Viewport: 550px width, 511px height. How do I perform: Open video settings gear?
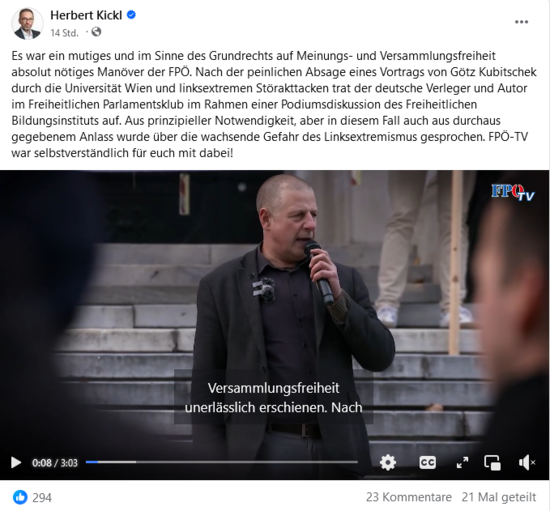[388, 463]
